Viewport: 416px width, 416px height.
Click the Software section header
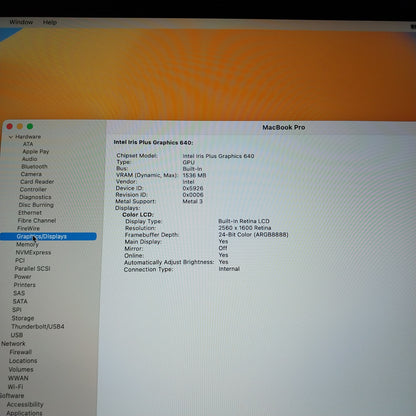(x=12, y=396)
